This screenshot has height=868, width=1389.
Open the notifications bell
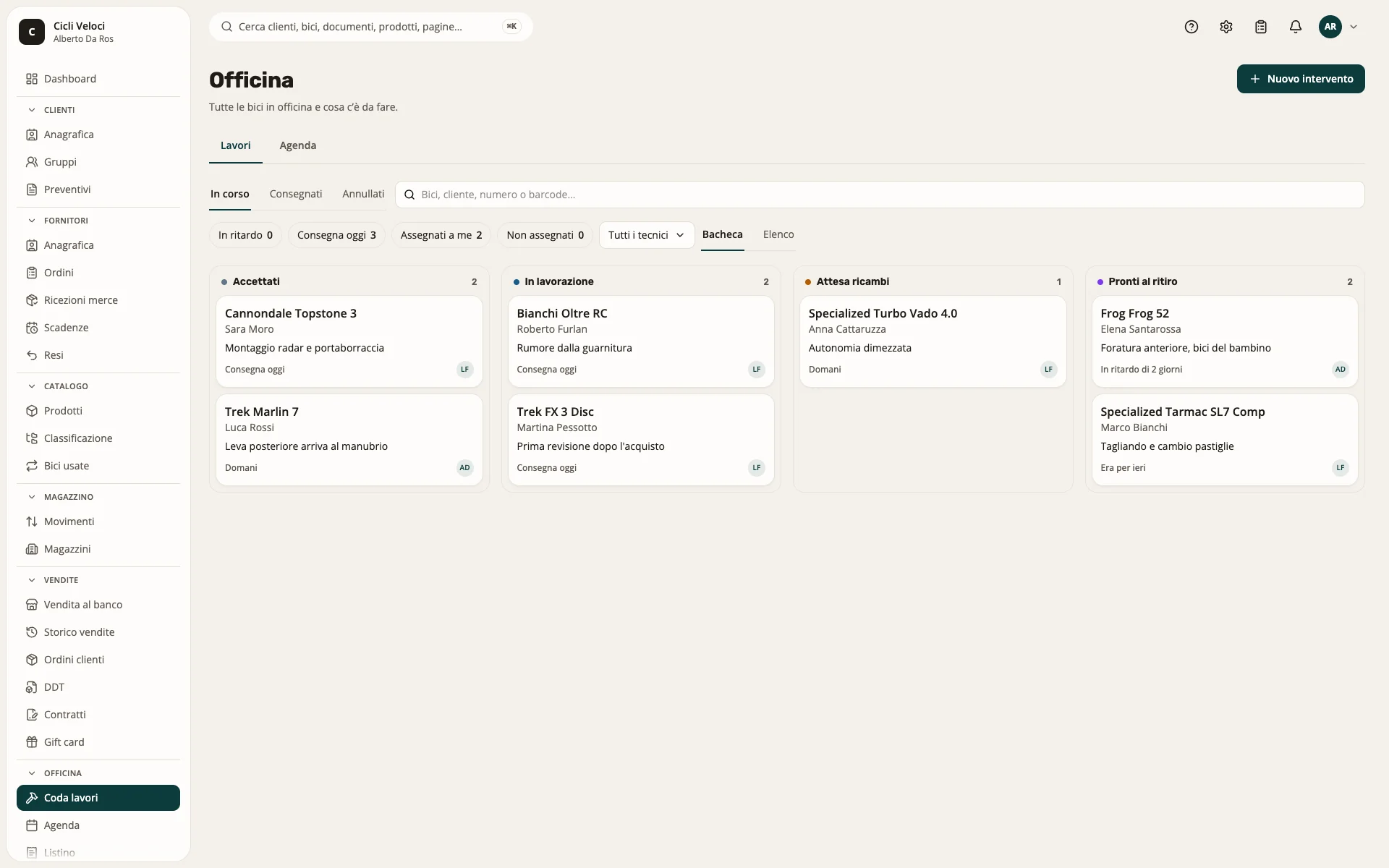point(1296,27)
